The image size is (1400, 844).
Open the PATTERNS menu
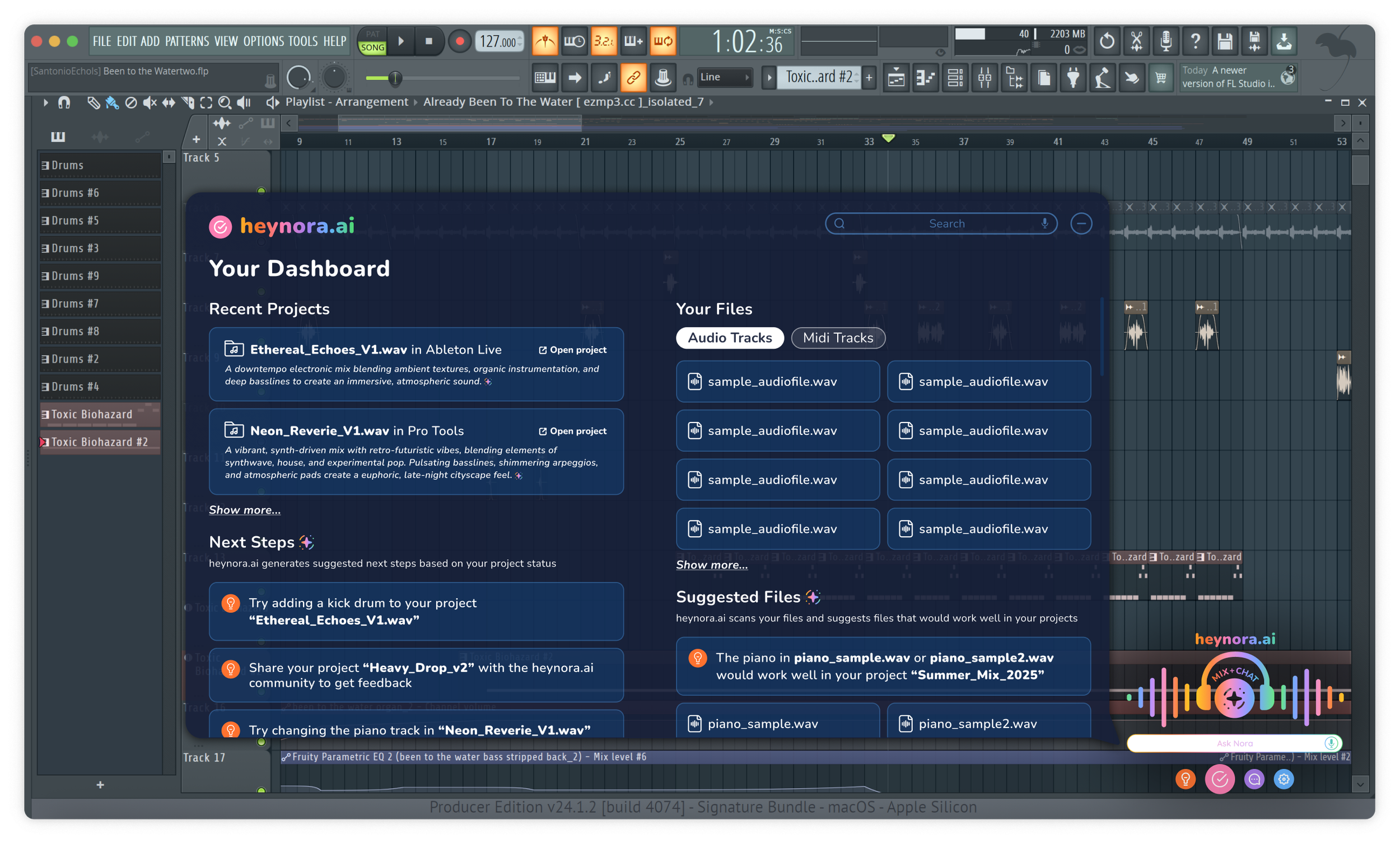click(187, 41)
